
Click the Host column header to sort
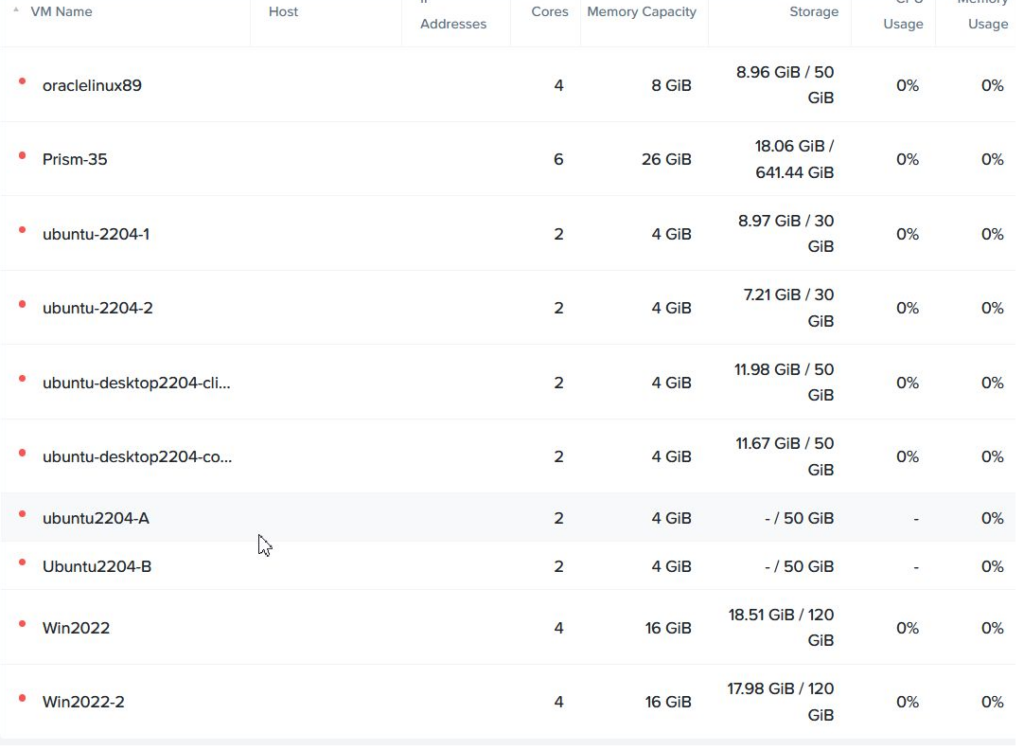pyautogui.click(x=283, y=11)
